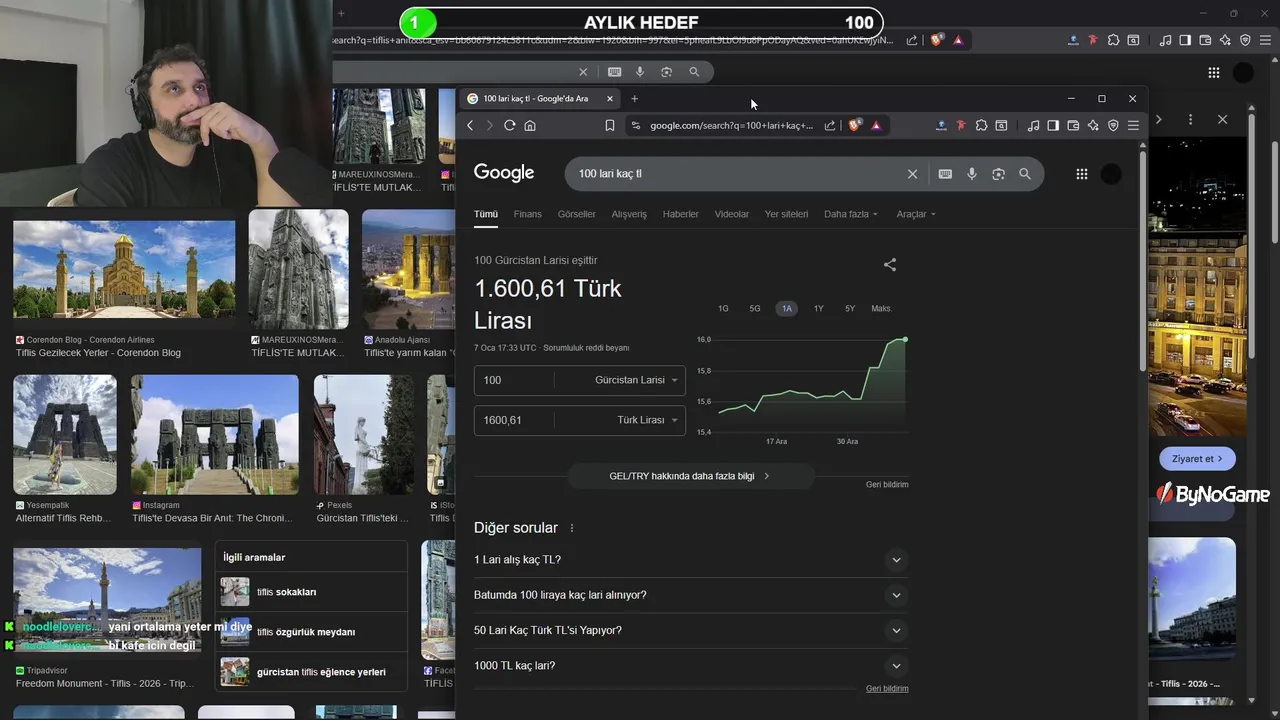Switch to Alışveriş tab
The height and width of the screenshot is (720, 1280).
pos(629,214)
